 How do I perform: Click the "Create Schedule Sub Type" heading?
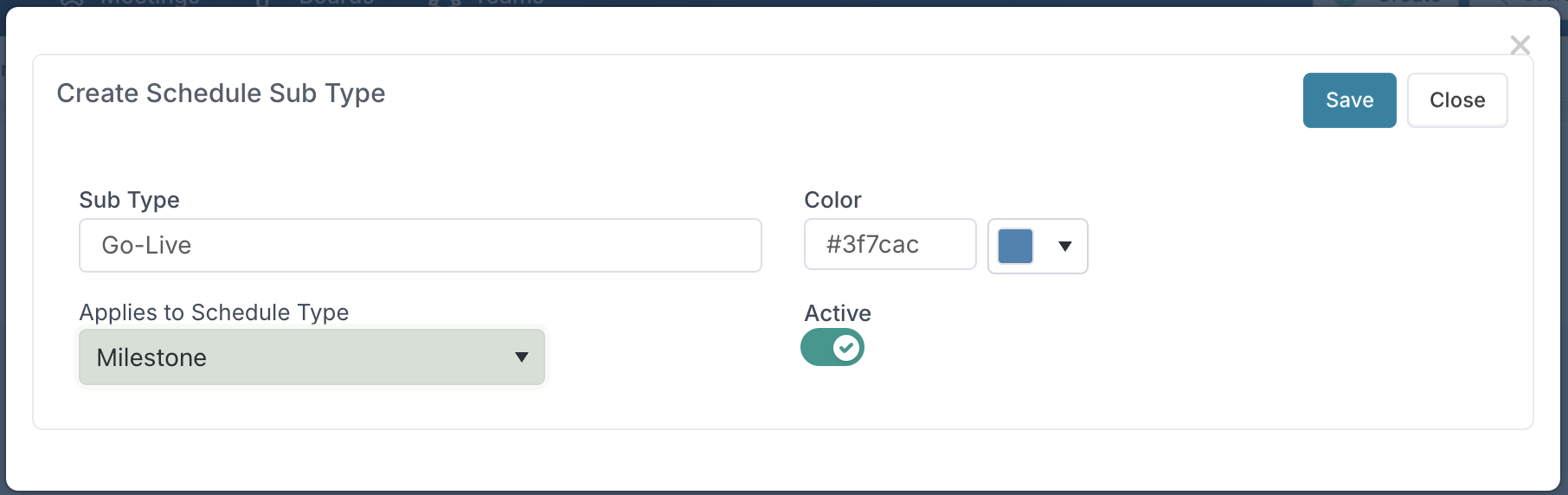pos(221,93)
